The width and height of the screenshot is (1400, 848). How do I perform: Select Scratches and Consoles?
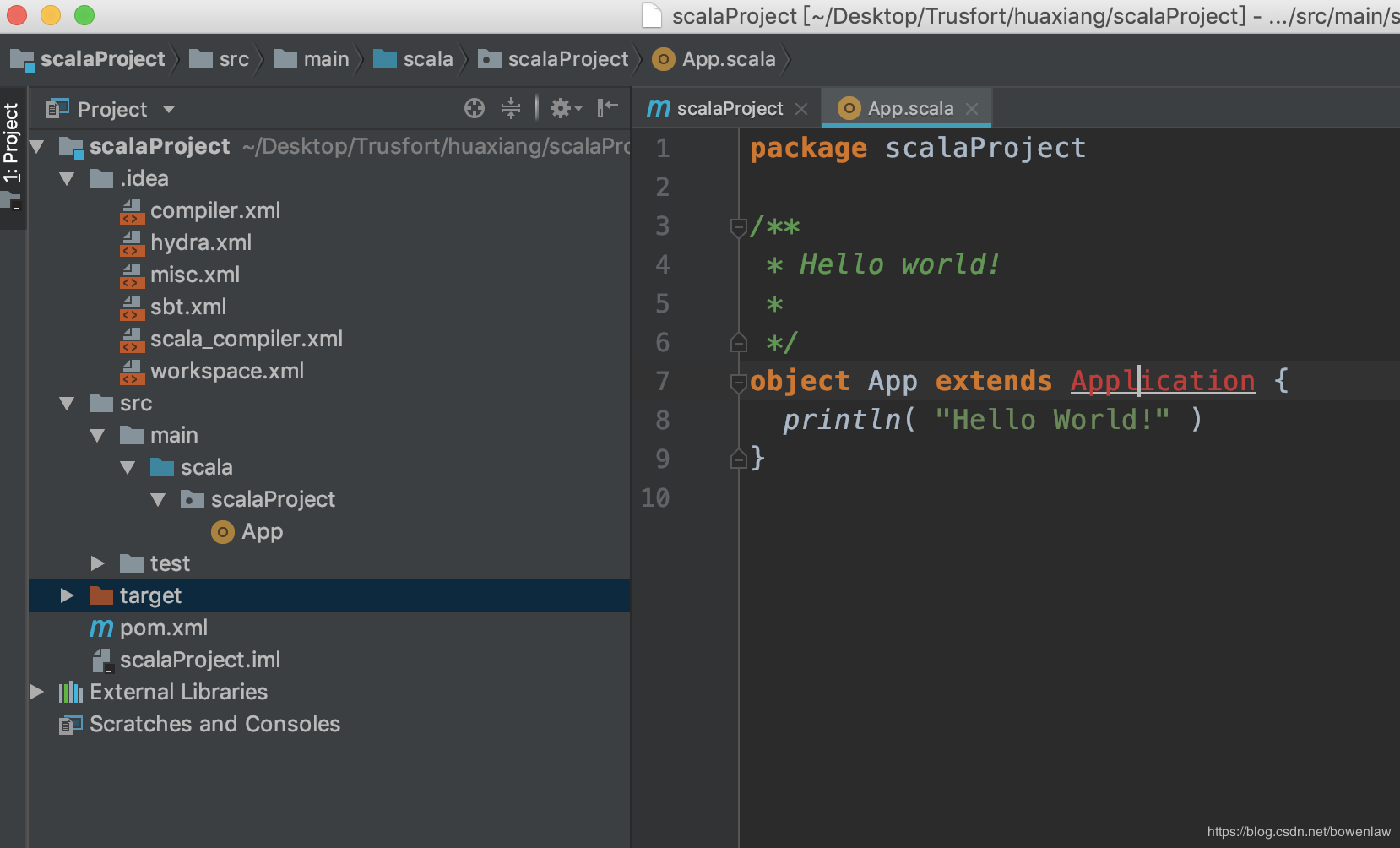(214, 724)
